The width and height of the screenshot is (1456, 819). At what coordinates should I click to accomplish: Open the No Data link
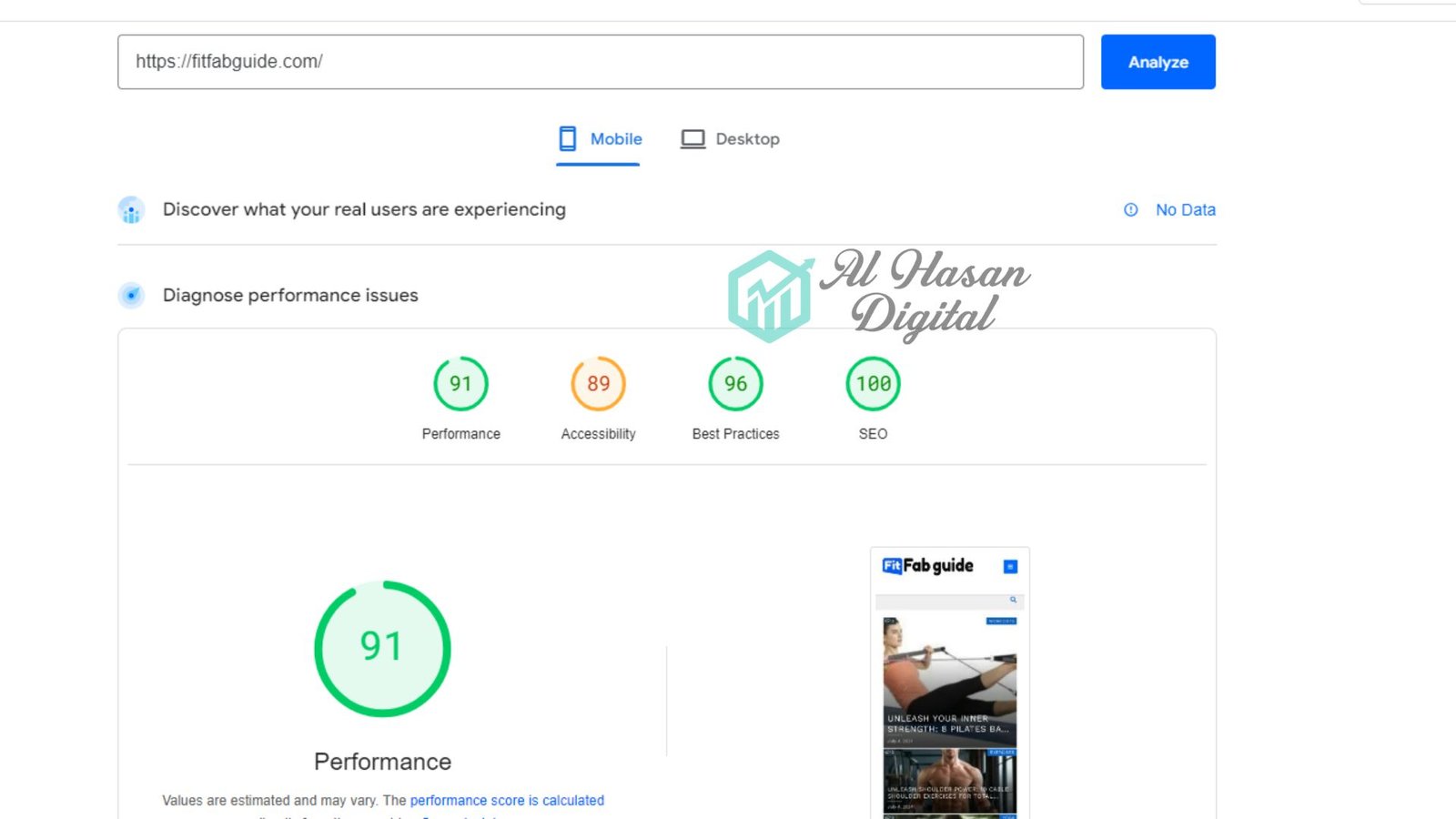(x=1185, y=209)
